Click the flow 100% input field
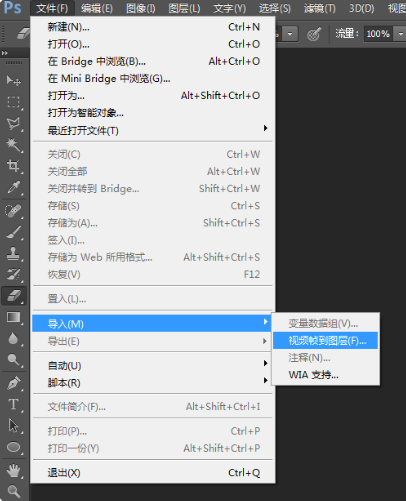The image size is (406, 501). [378, 34]
